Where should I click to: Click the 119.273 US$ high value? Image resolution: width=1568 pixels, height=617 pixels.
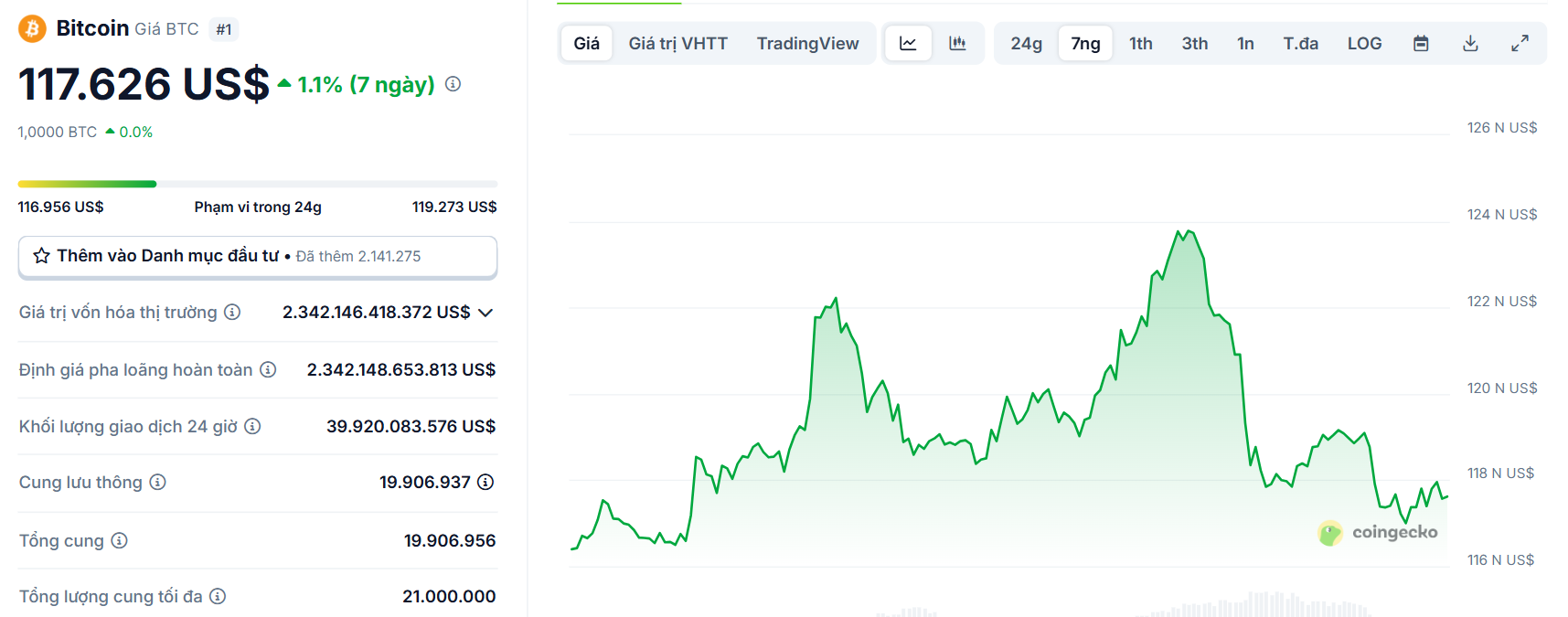click(x=454, y=207)
